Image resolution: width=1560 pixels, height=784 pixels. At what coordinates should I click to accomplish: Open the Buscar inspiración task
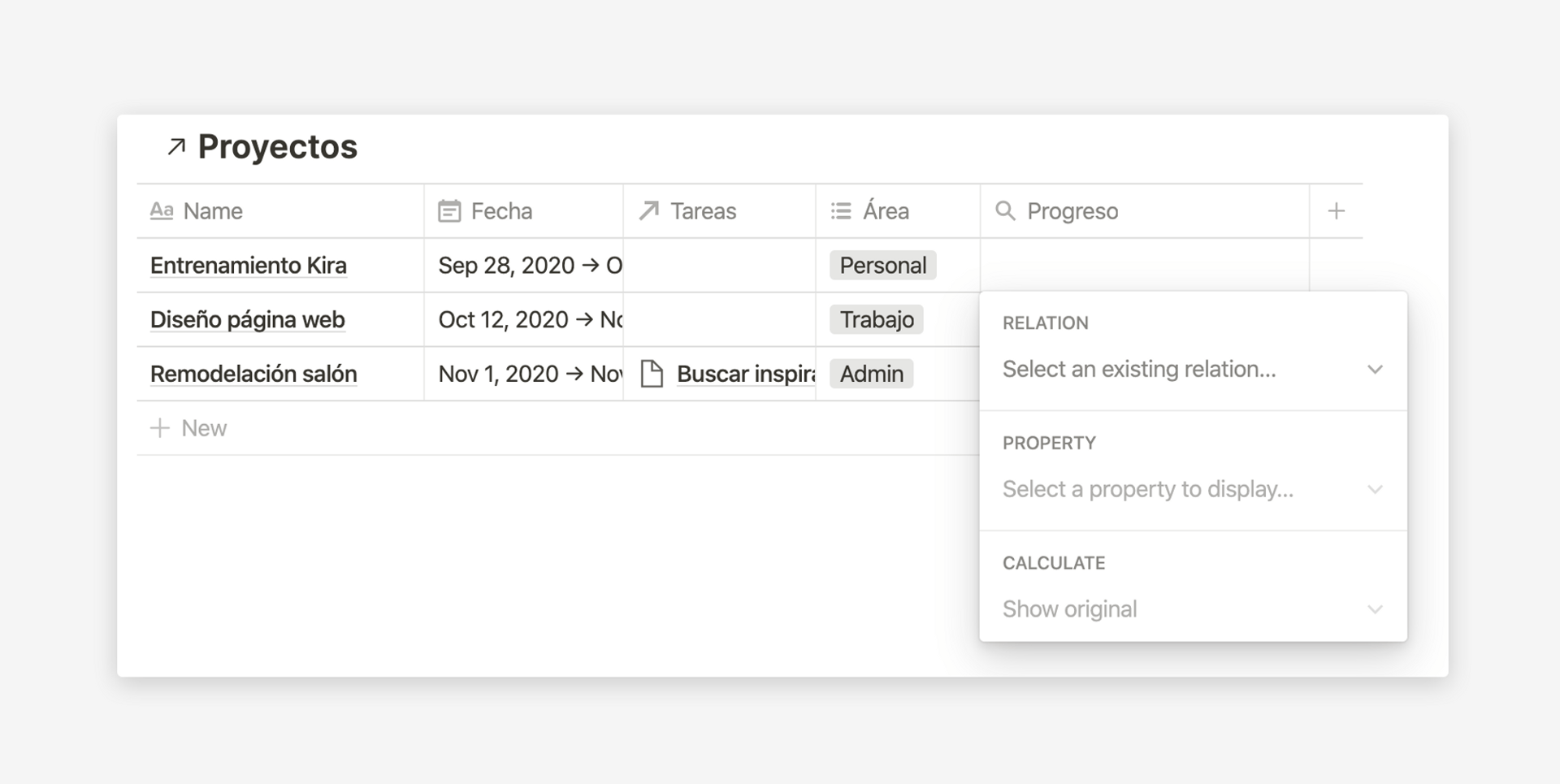735,374
